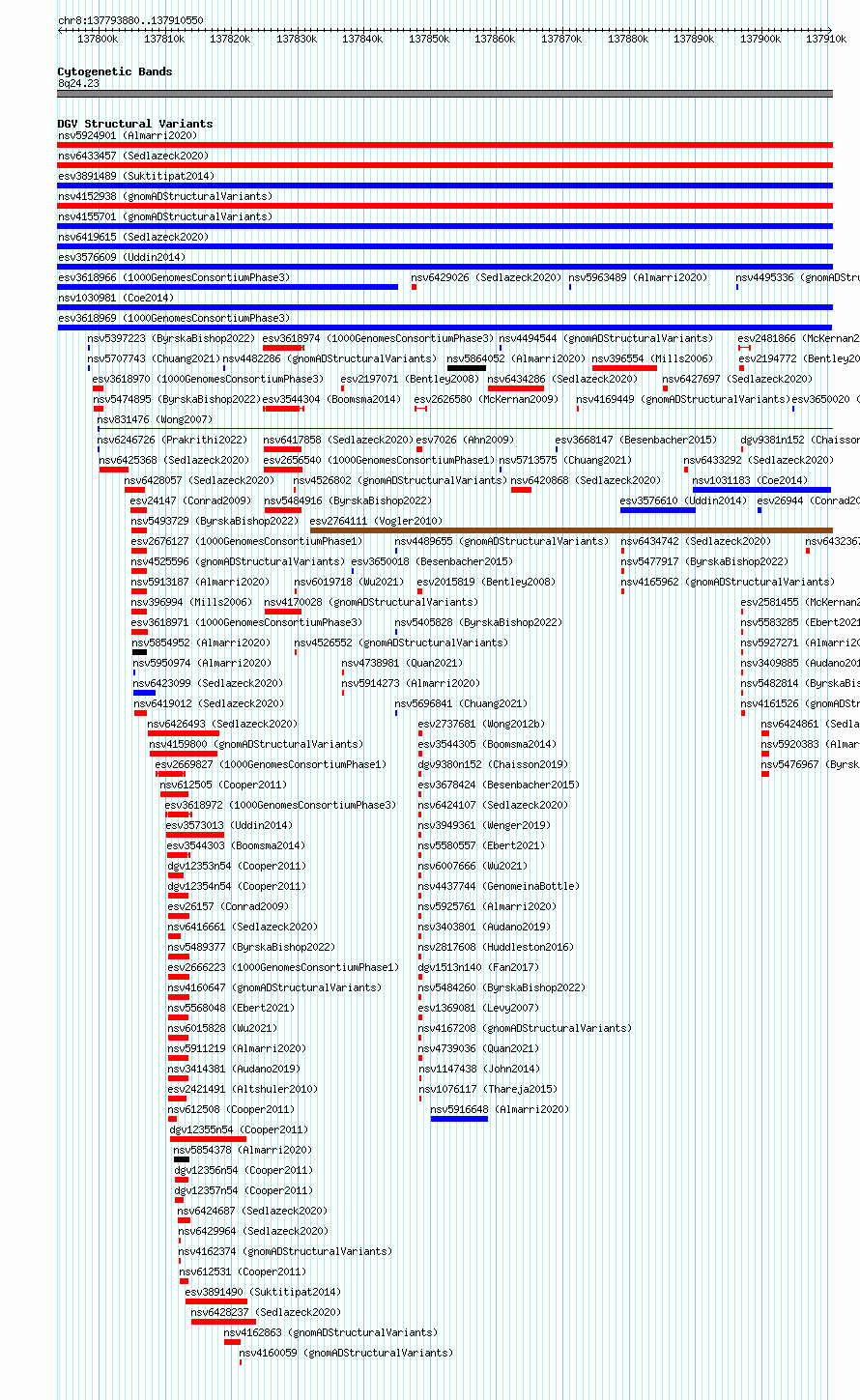Open nsv5713575 (Chuang2021) variant label
The height and width of the screenshot is (1400, 860).
565,460
